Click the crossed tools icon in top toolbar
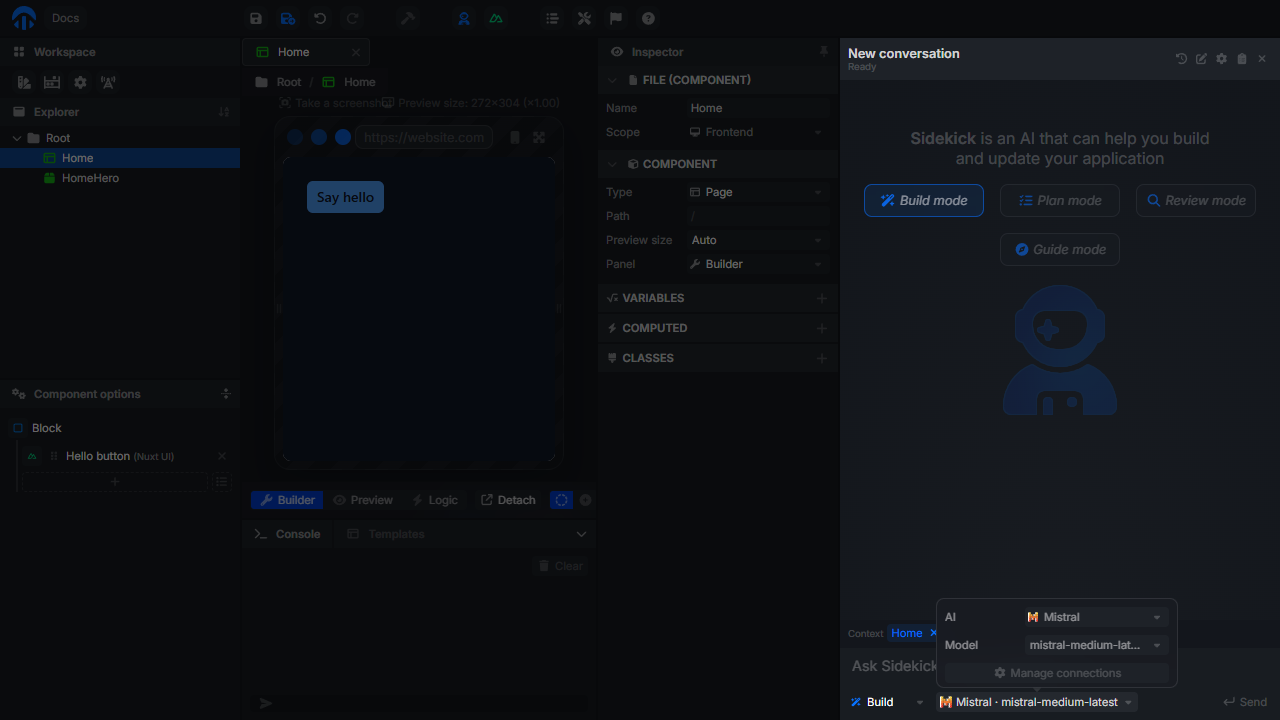This screenshot has width=1280, height=720. pos(584,18)
